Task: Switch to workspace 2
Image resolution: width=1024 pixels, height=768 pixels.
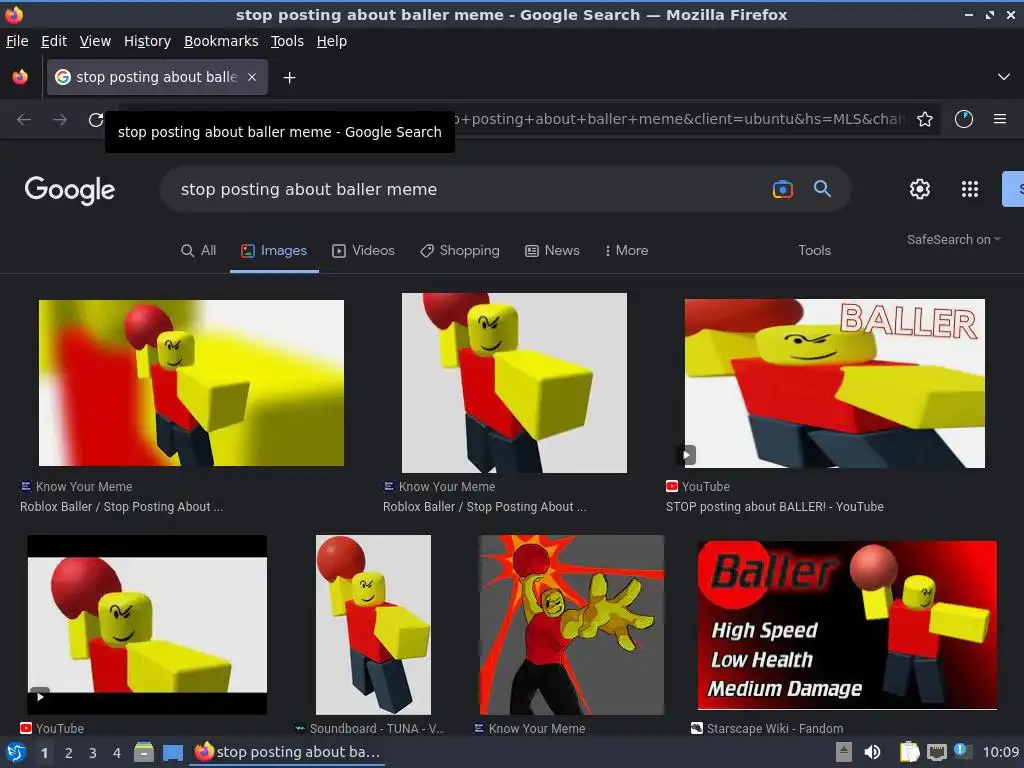Action: click(x=69, y=753)
